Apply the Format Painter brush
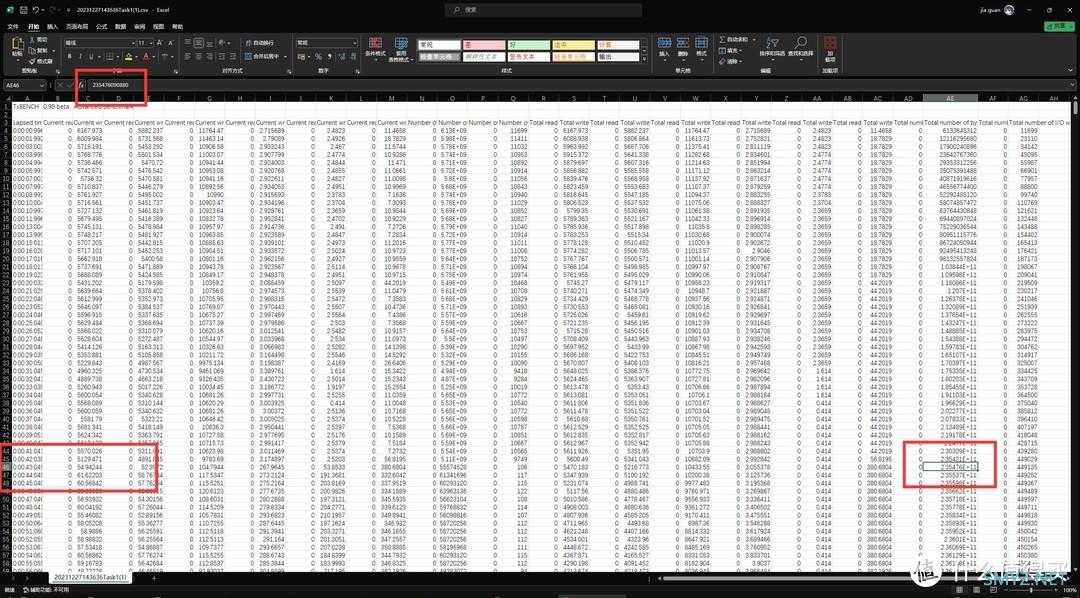The image size is (1080, 598). click(x=41, y=61)
